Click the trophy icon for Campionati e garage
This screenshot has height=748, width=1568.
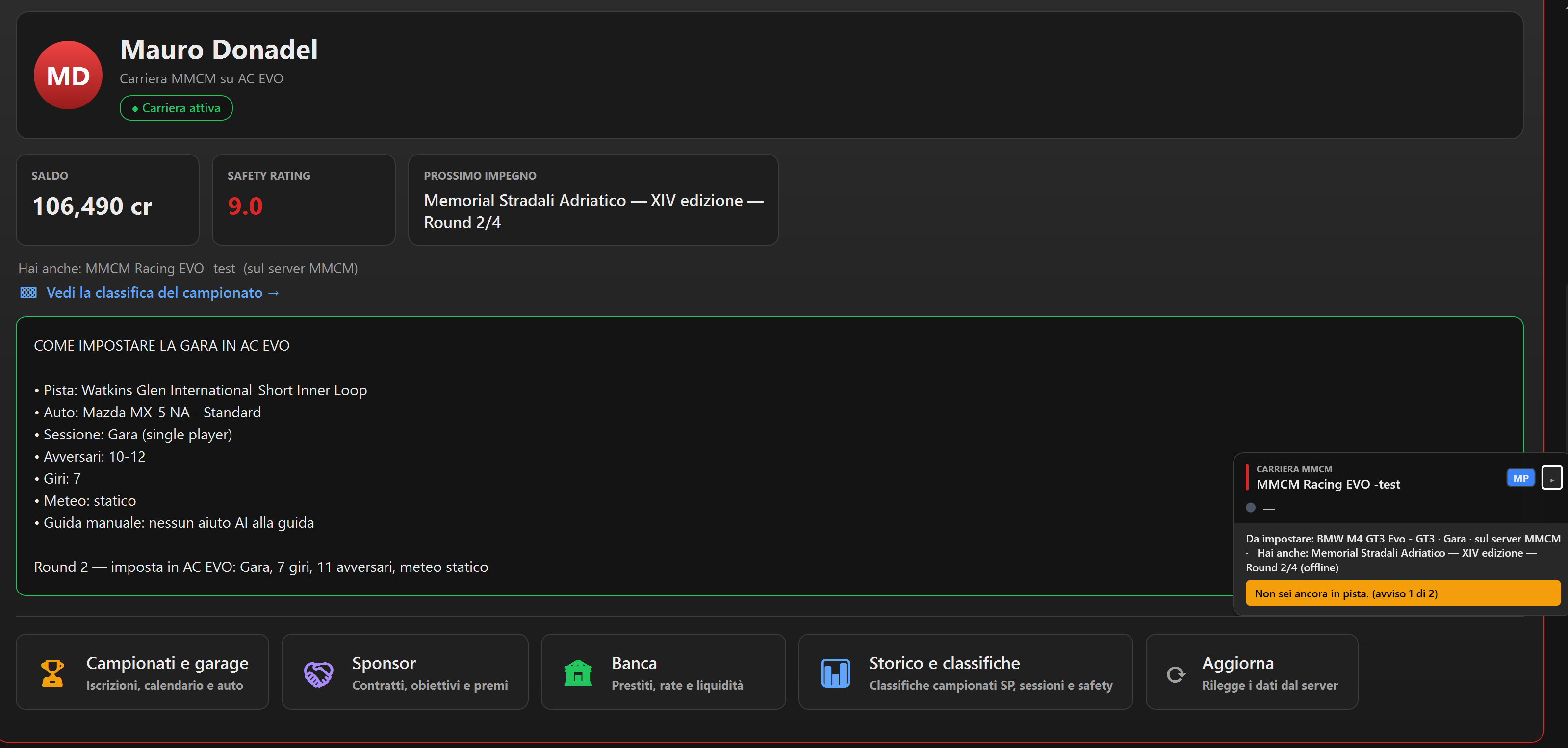(x=52, y=672)
